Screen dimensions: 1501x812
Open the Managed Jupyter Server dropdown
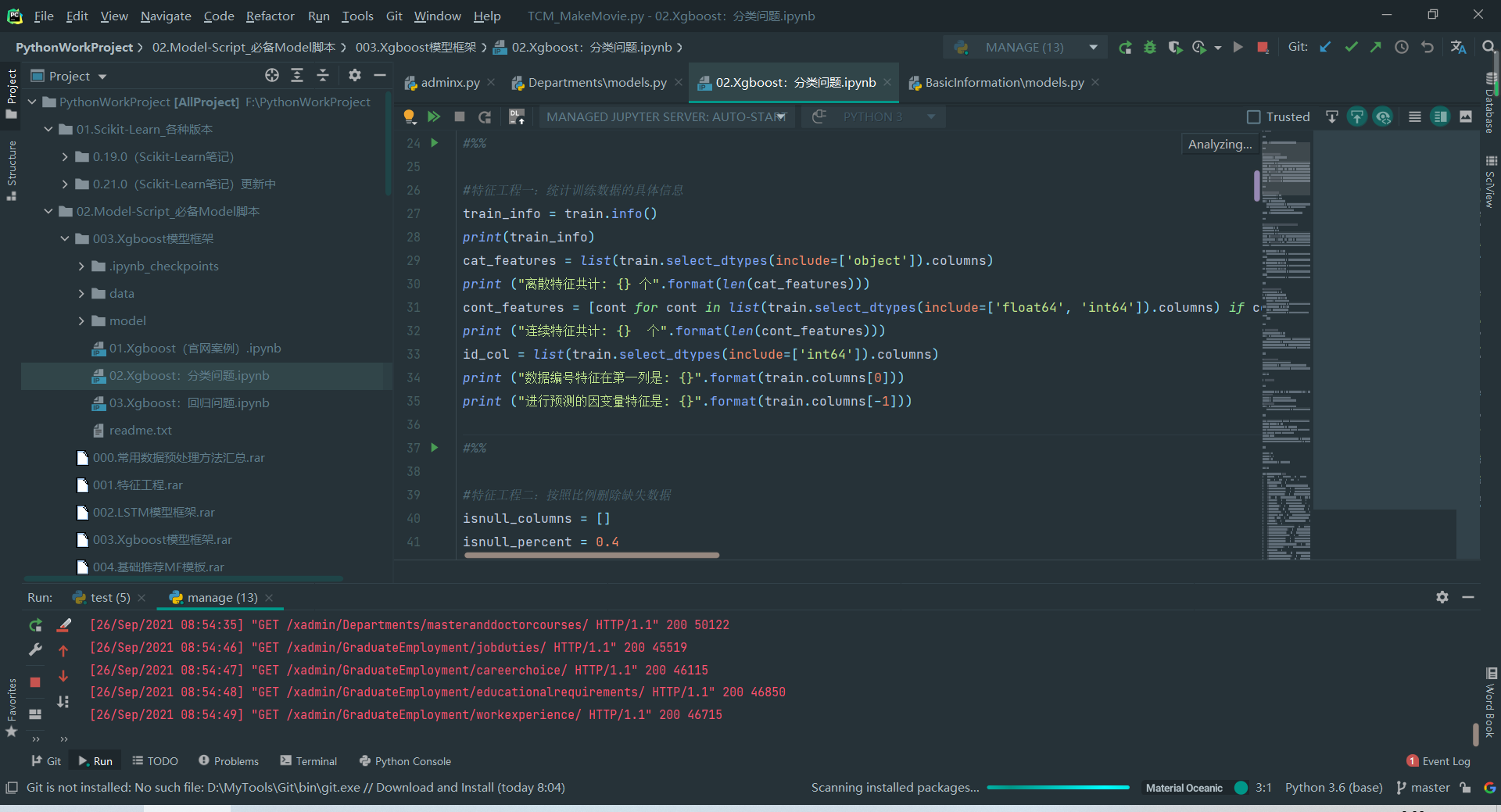667,117
